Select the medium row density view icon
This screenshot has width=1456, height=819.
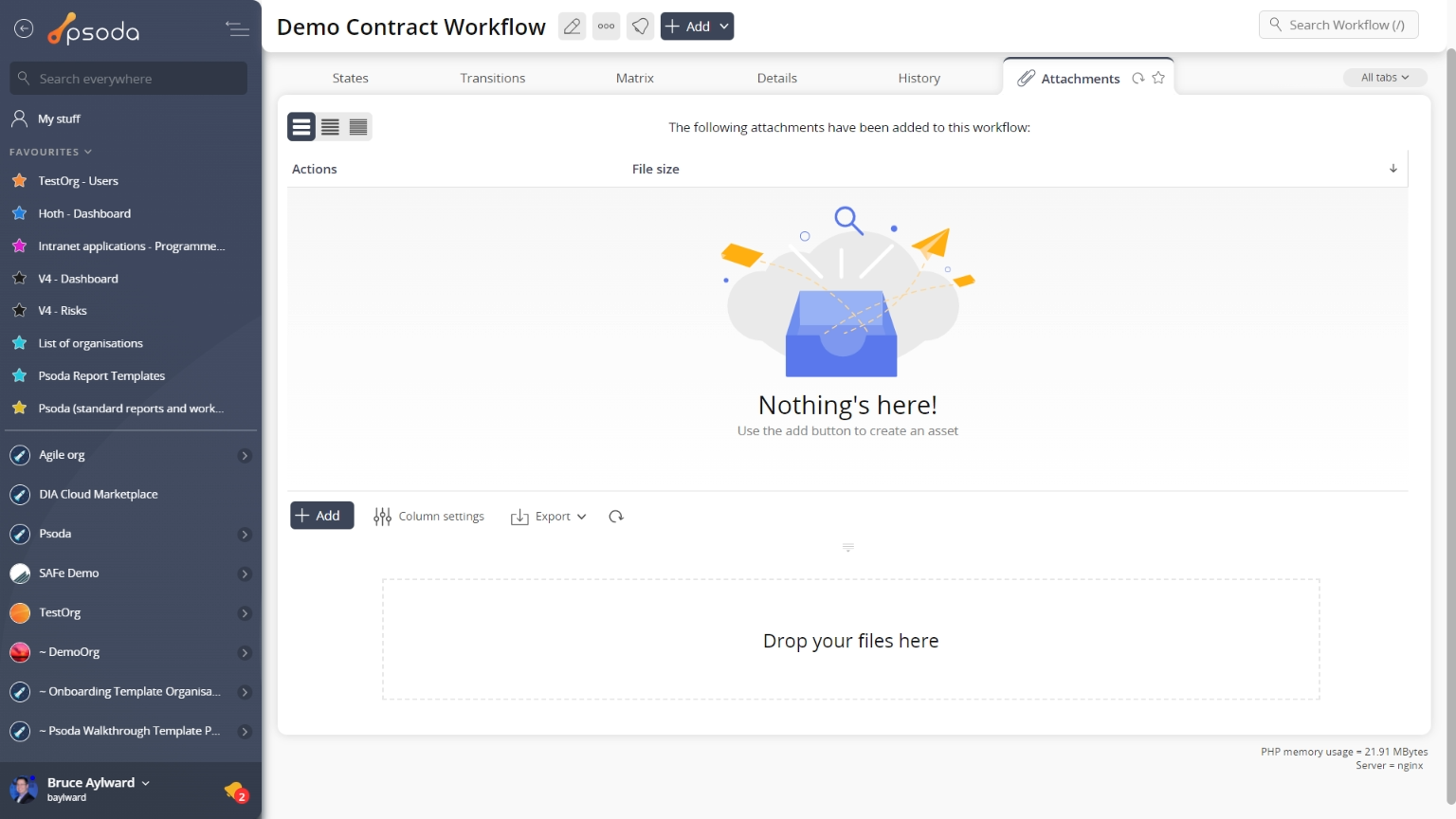coord(330,127)
